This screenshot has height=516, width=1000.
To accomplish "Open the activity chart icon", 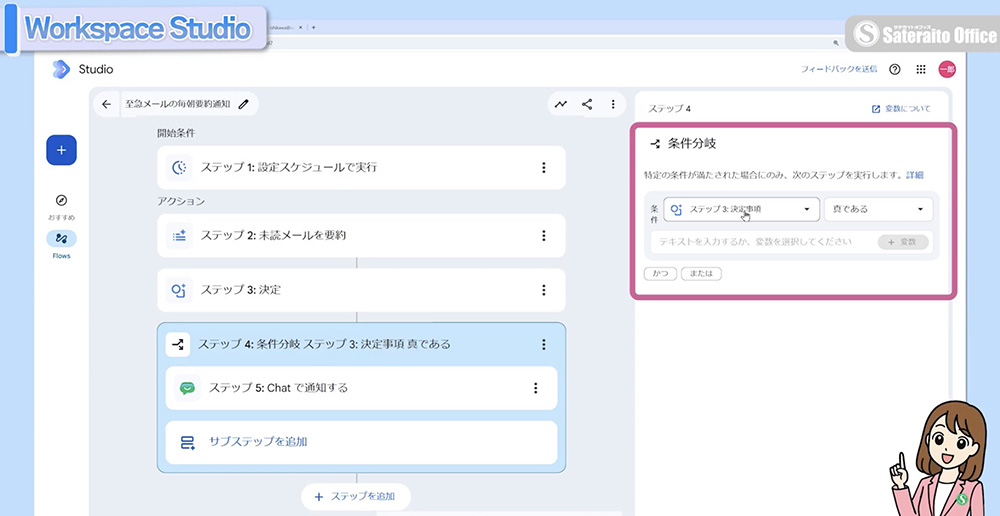I will click(561, 104).
